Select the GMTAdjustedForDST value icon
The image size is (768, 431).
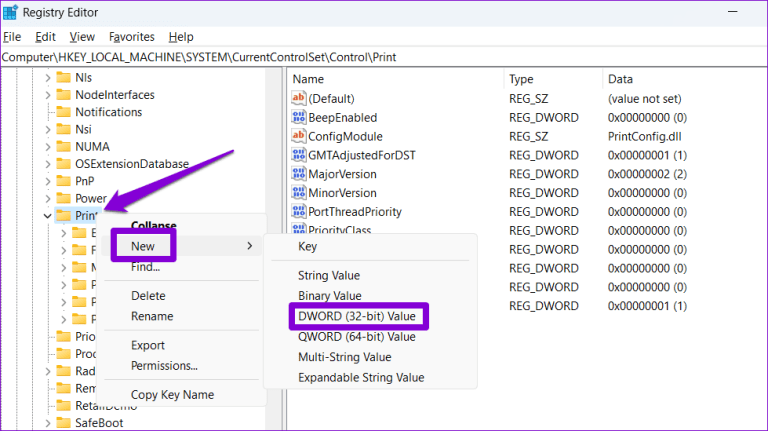[x=298, y=155]
